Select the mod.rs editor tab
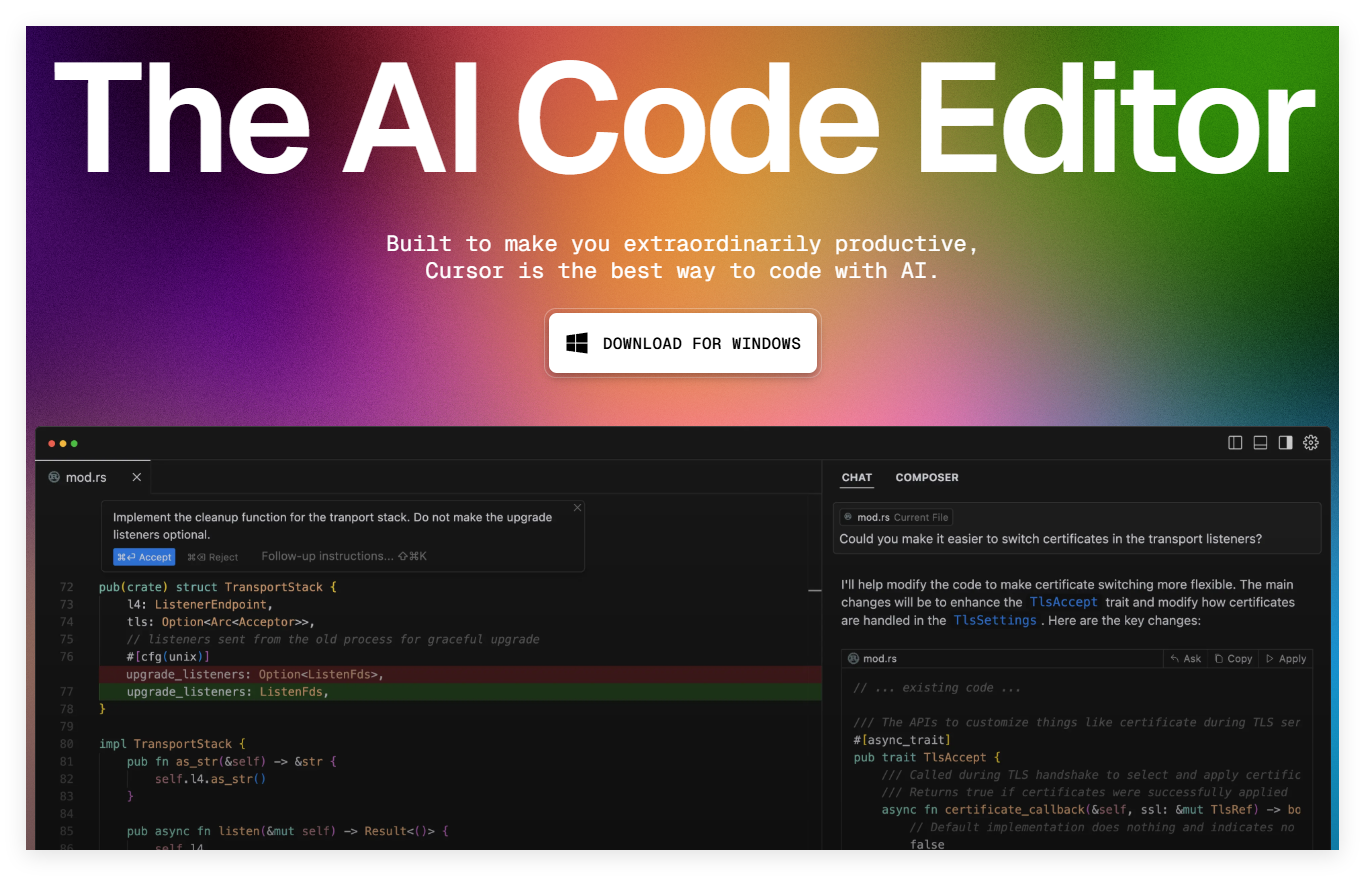This screenshot has width=1365, height=876. [93, 477]
